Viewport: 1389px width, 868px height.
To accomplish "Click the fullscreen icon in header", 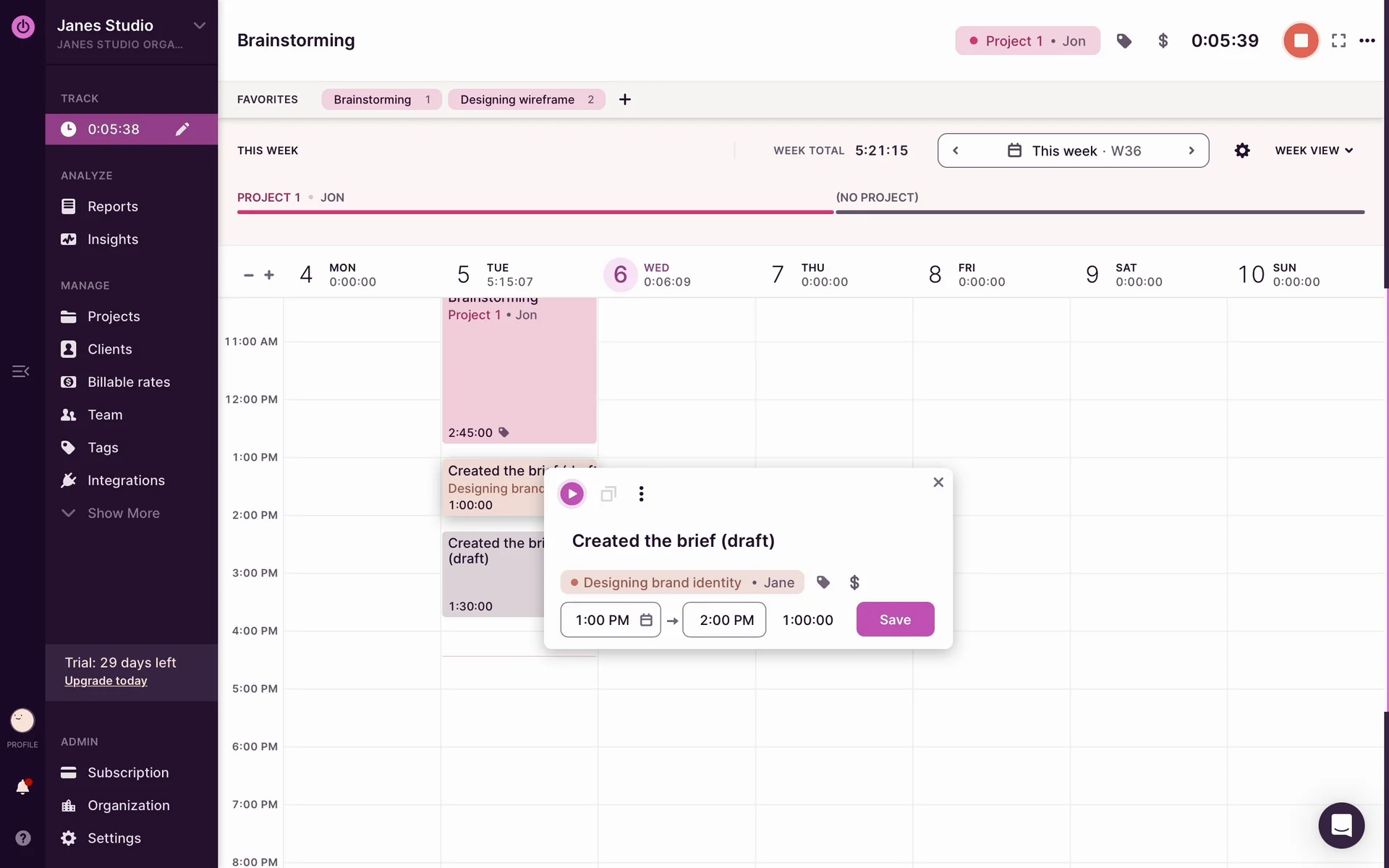I will pos(1338,41).
